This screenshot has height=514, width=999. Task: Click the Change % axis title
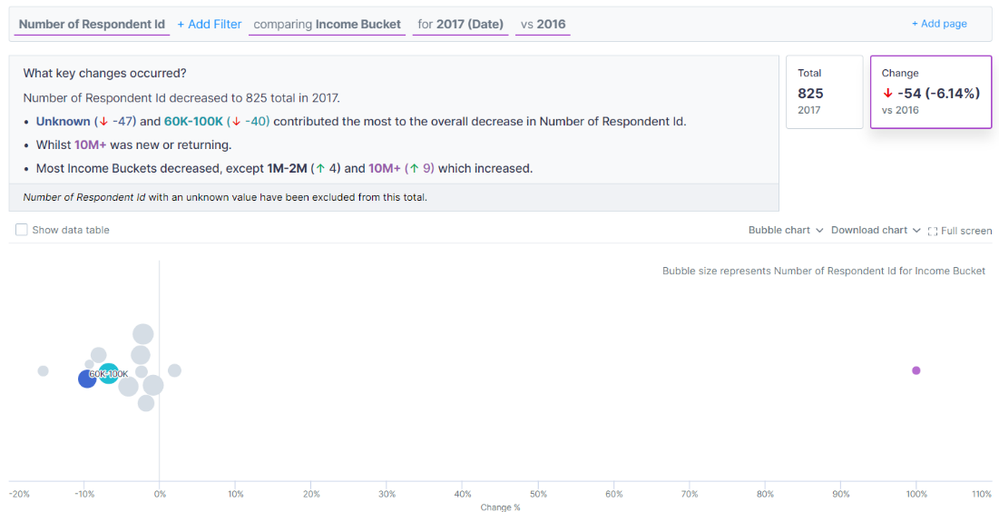(500, 508)
